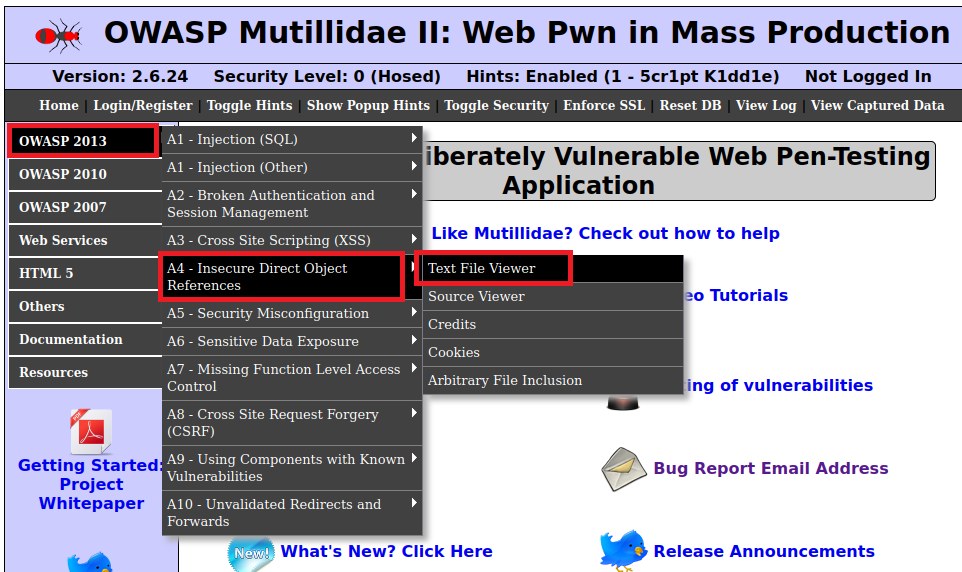Choose Arbitrary File Inclusion submenu item
The image size is (962, 572).
pos(552,381)
